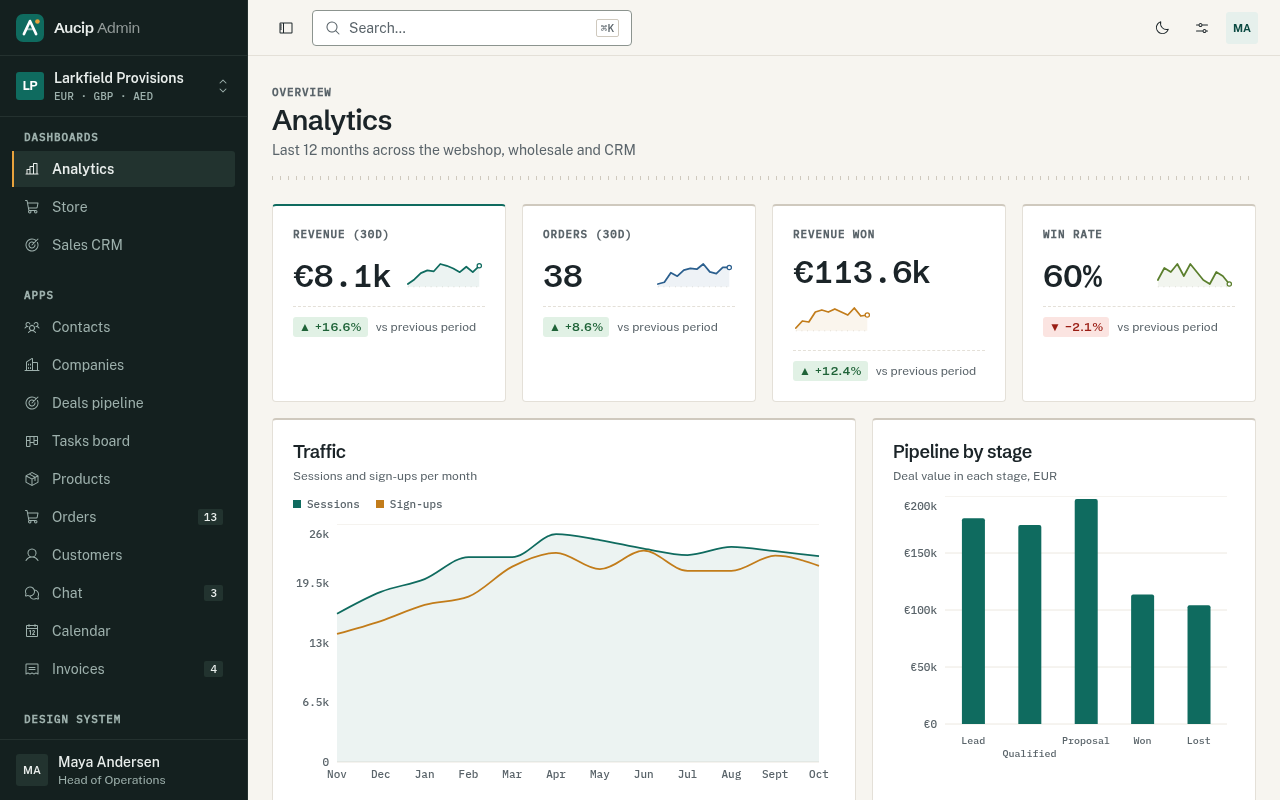Open the Analytics dashboard item
1280x800 pixels.
coord(124,169)
